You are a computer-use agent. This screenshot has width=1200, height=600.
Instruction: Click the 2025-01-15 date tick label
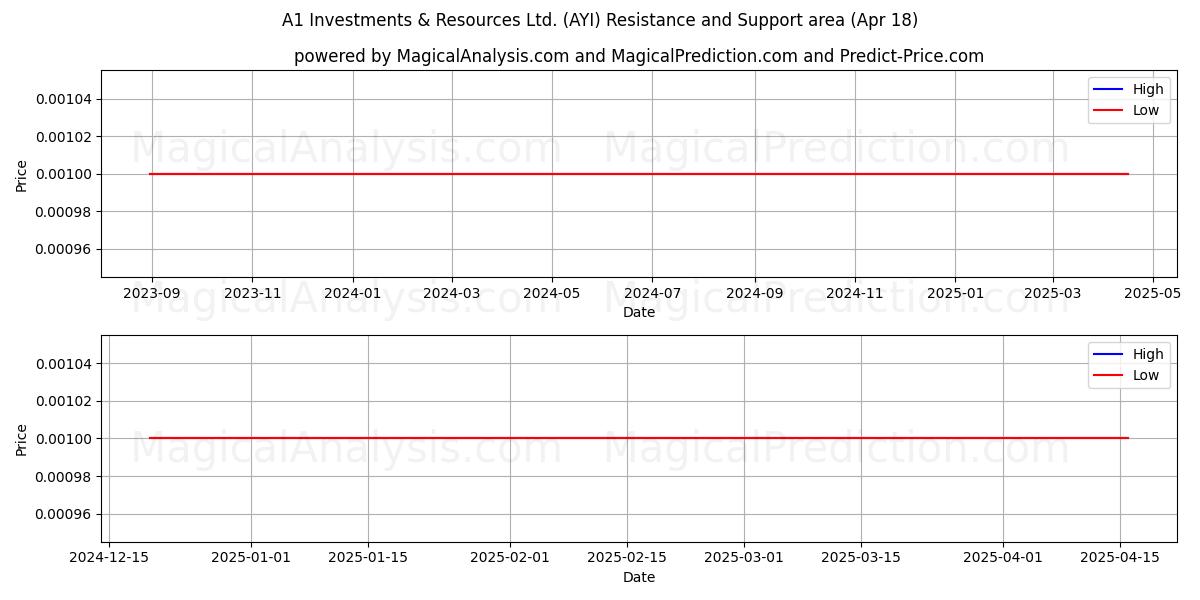tap(368, 558)
